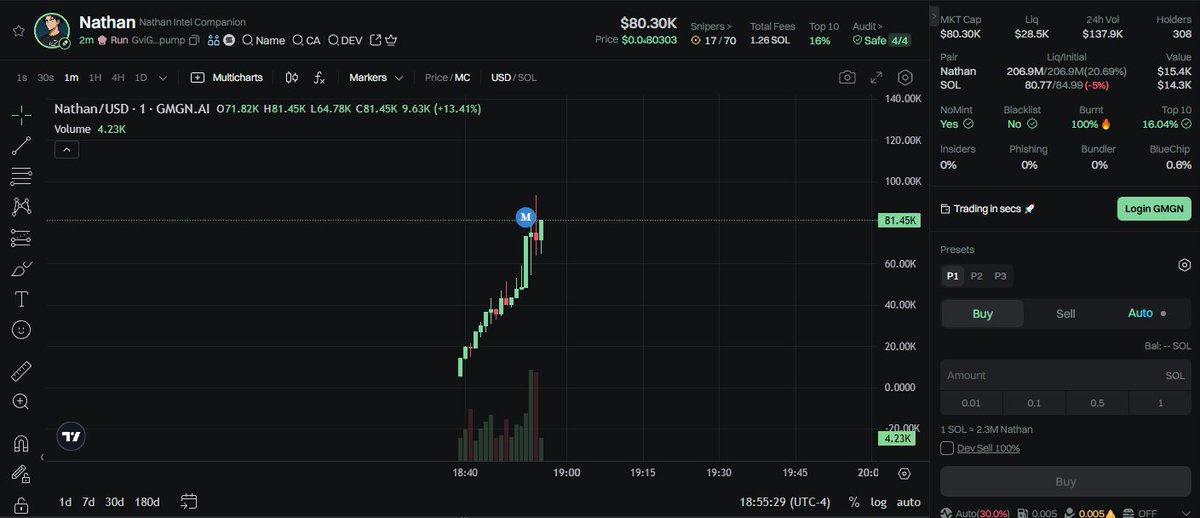Screen dimensions: 1200x518
Task: Toggle fullscreen chart mode
Action: [x=876, y=77]
